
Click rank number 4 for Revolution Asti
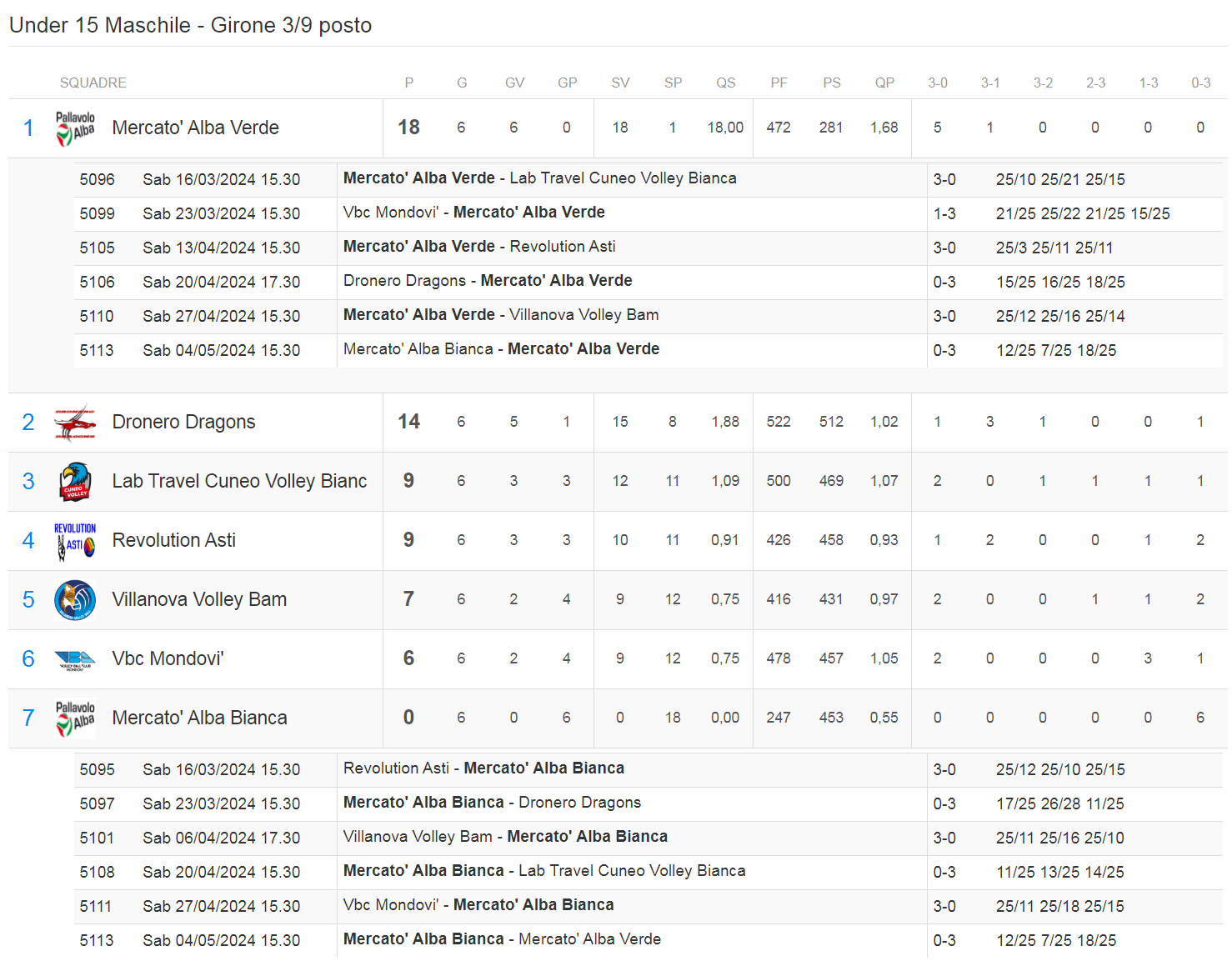pyautogui.click(x=28, y=541)
